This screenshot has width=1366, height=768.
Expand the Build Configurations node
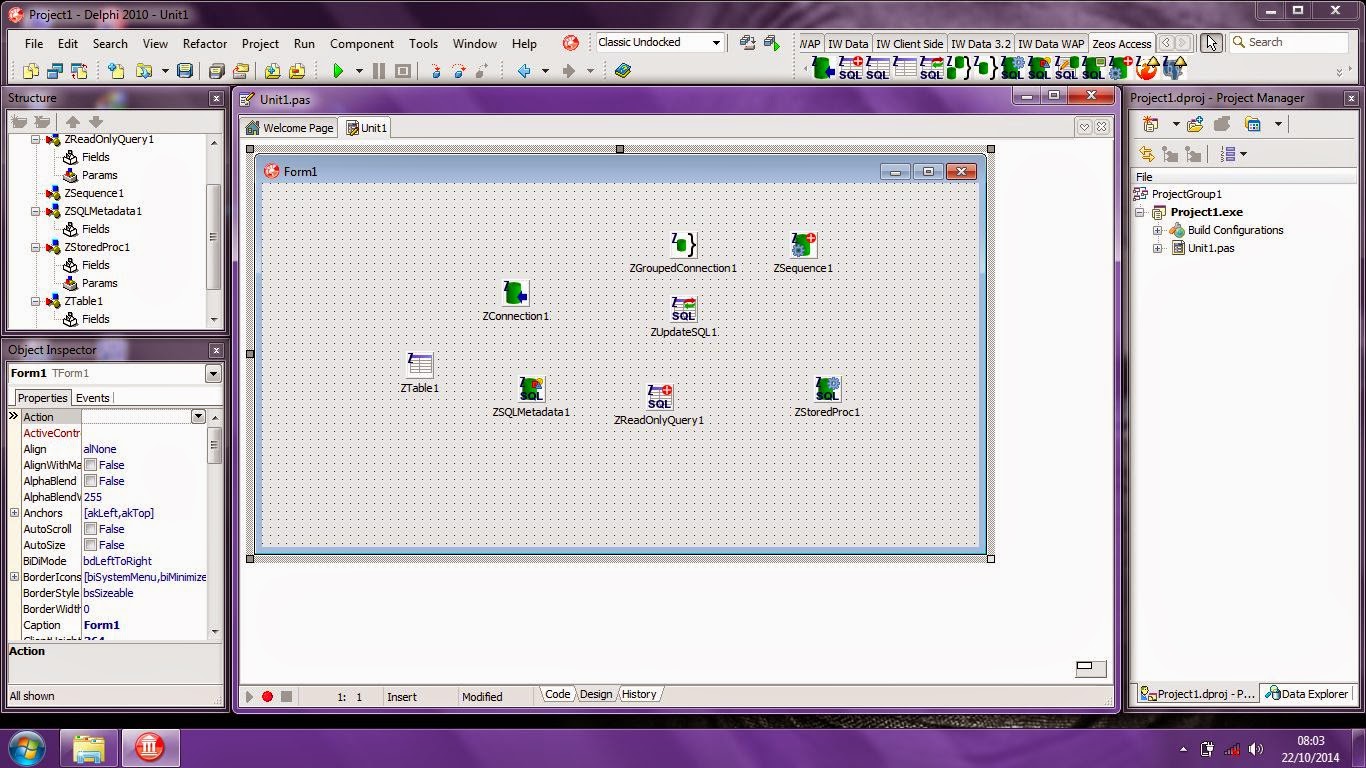pos(1157,230)
